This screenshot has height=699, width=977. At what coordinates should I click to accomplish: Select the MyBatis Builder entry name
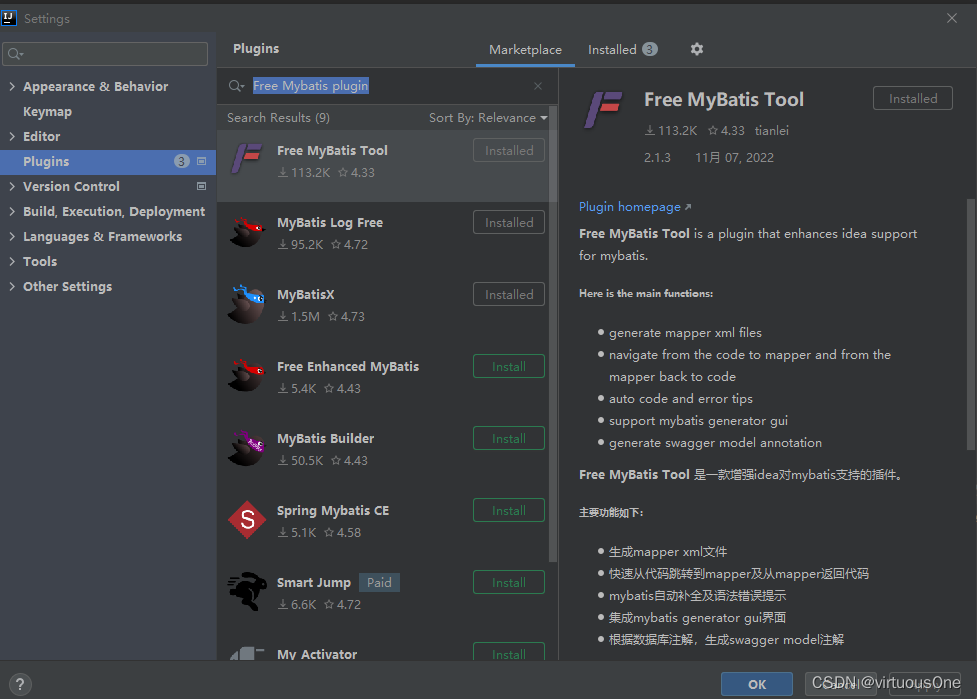(x=325, y=439)
